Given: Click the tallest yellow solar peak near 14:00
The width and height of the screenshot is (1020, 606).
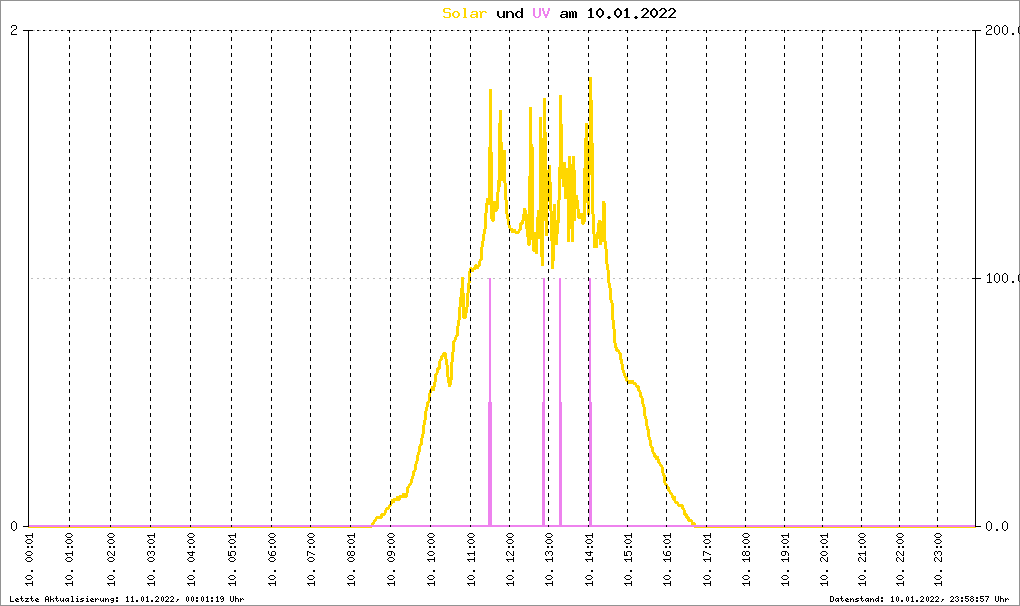Looking at the screenshot, I should pyautogui.click(x=590, y=80).
